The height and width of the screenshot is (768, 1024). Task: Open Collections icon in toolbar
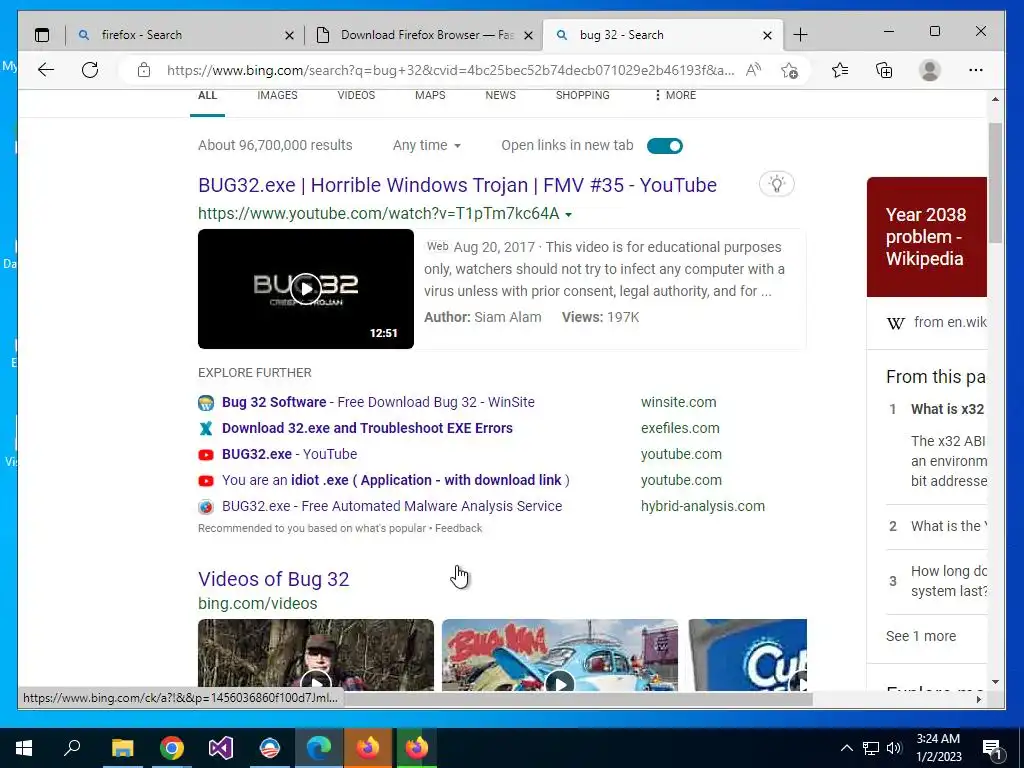click(x=884, y=70)
